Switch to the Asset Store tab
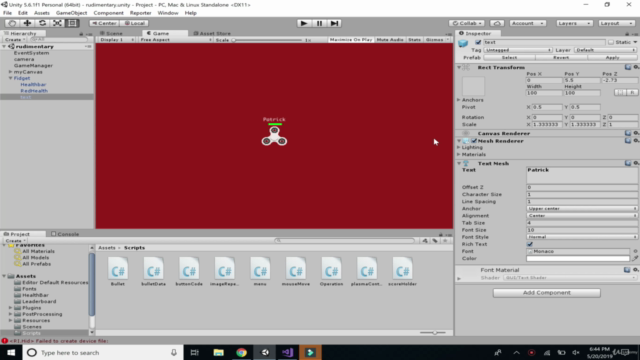This screenshot has height=360, width=640. [212, 33]
